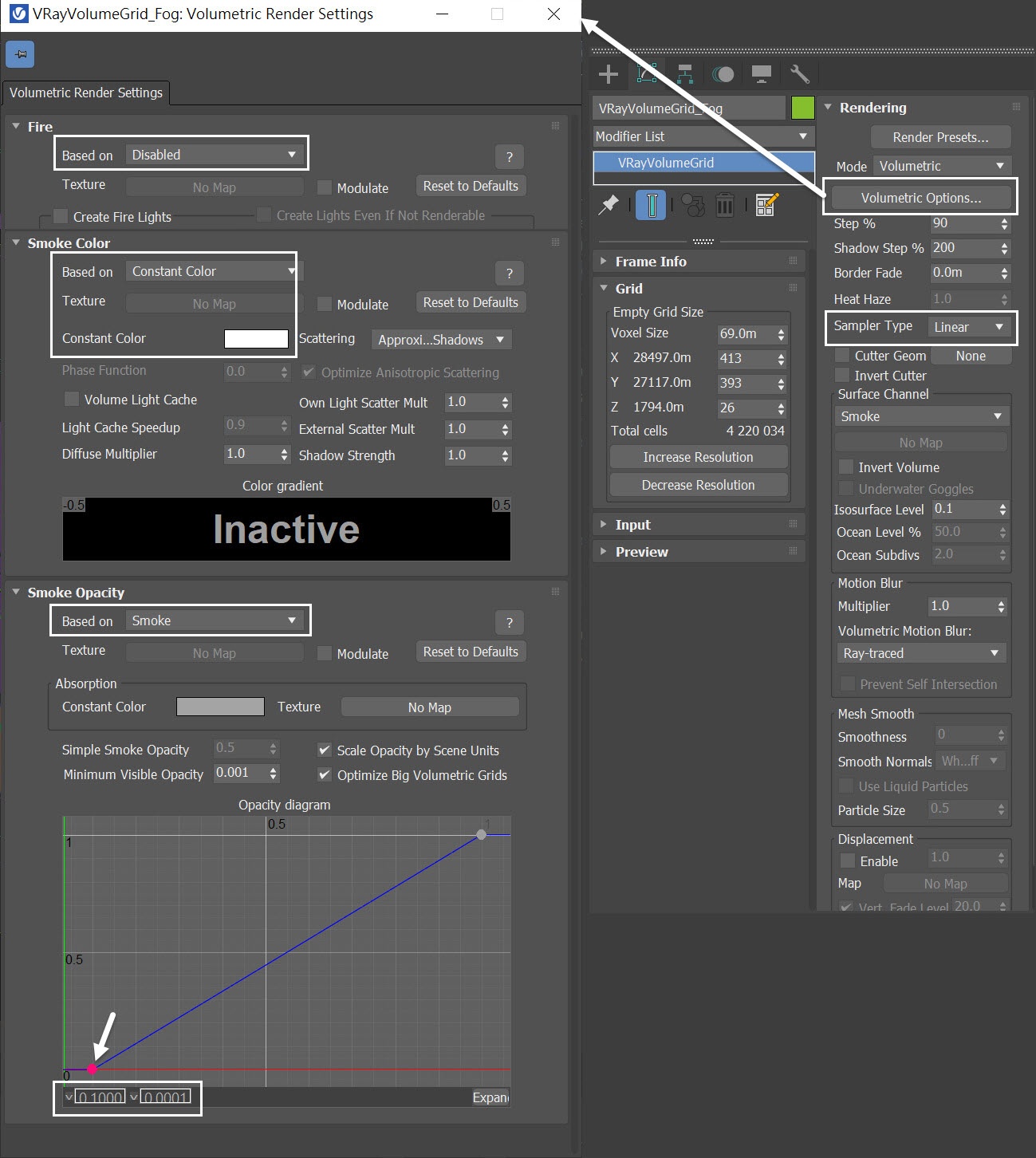
Task: Click Volumetric Options button
Action: click(x=921, y=198)
